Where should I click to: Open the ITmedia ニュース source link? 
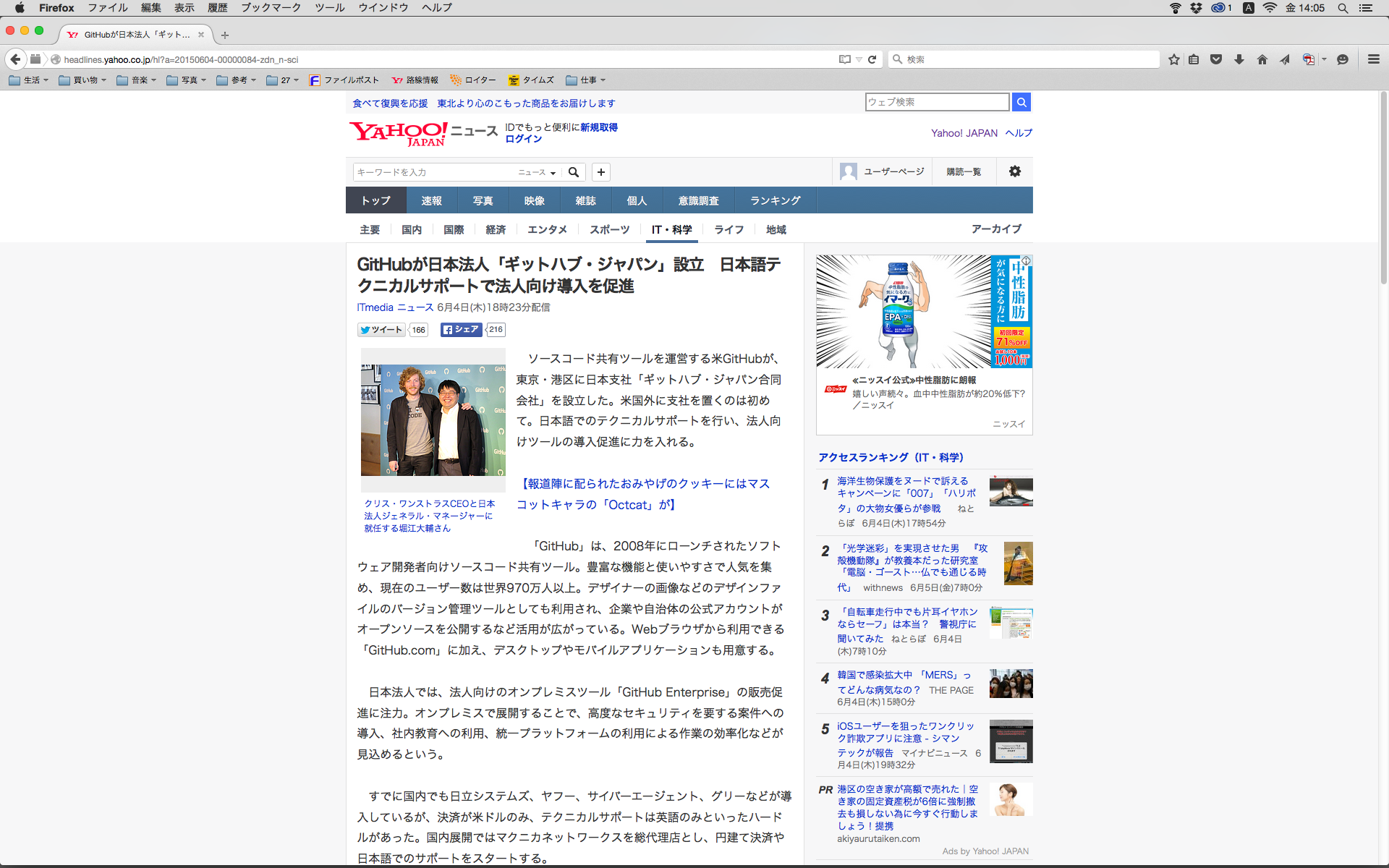(395, 307)
